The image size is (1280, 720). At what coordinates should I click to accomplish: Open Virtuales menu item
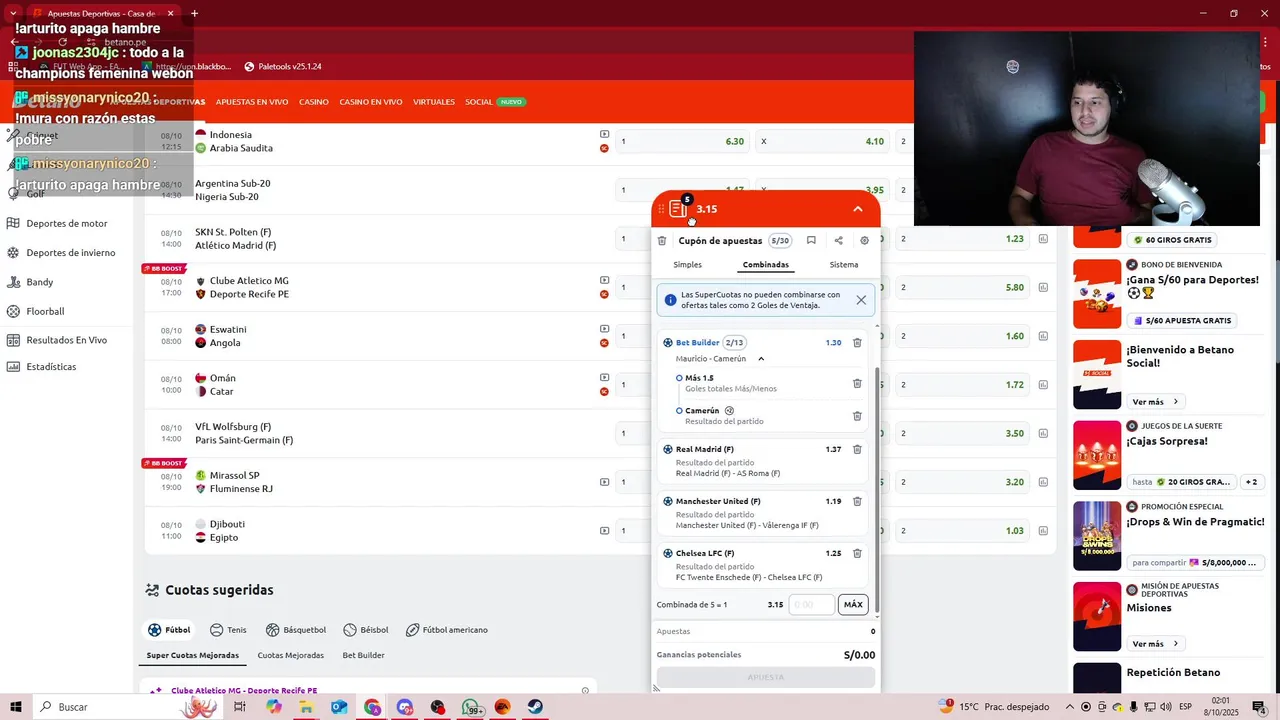pos(434,102)
